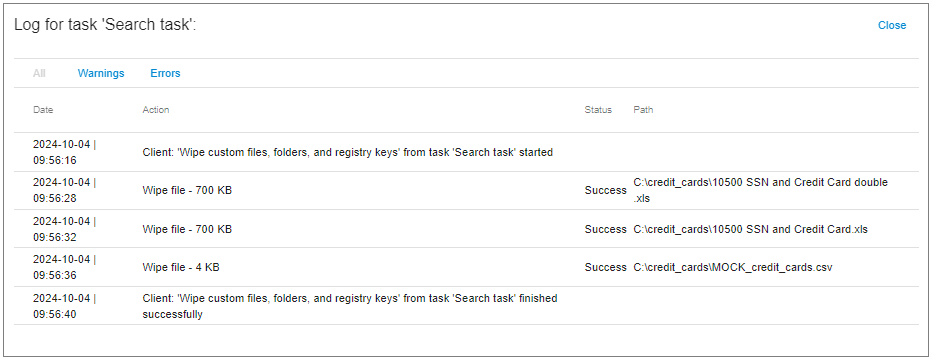Select the task started log row

click(466, 153)
